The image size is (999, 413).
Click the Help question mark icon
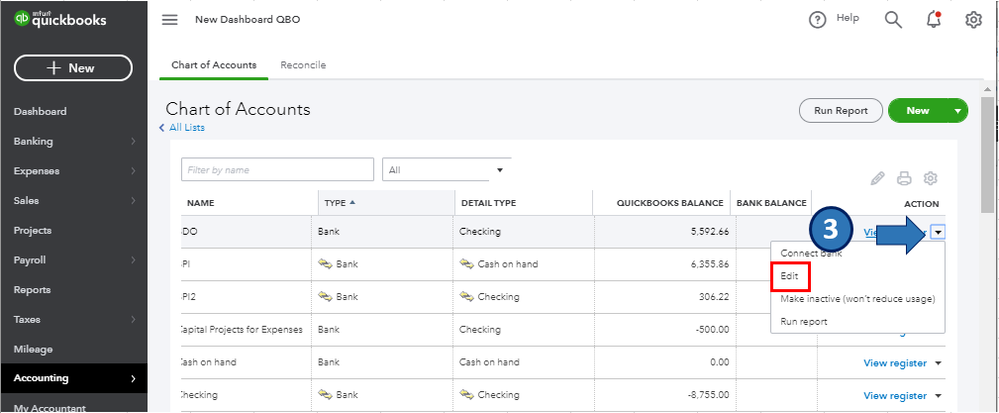(x=818, y=20)
